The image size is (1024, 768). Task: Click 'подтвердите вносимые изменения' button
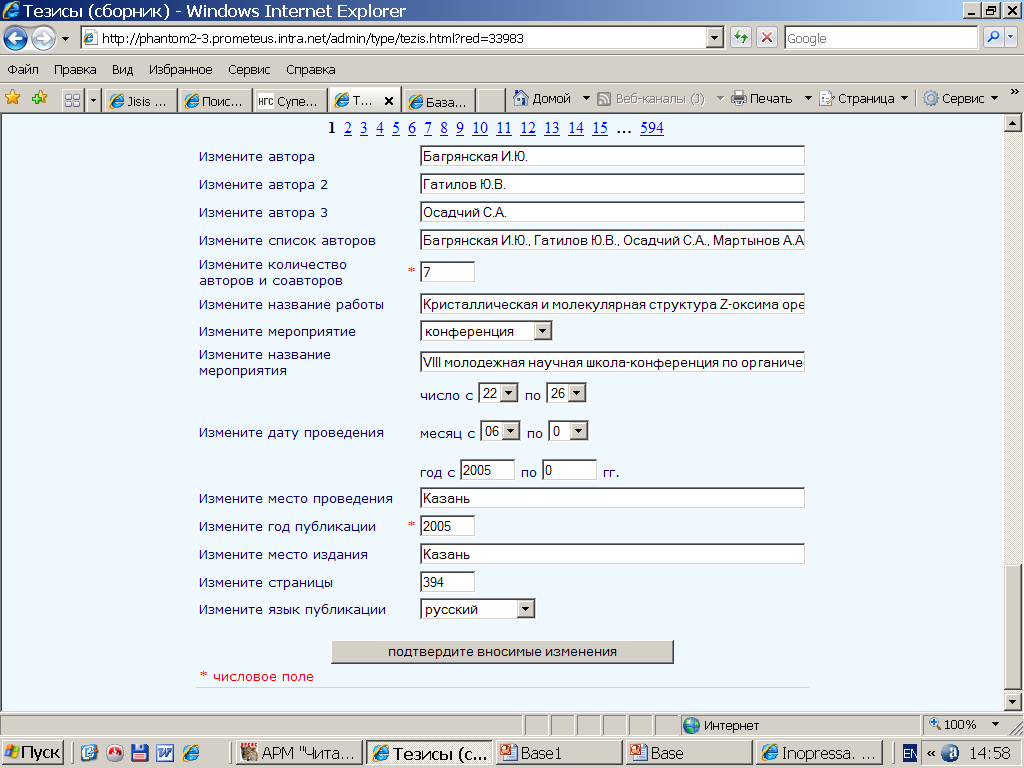502,652
